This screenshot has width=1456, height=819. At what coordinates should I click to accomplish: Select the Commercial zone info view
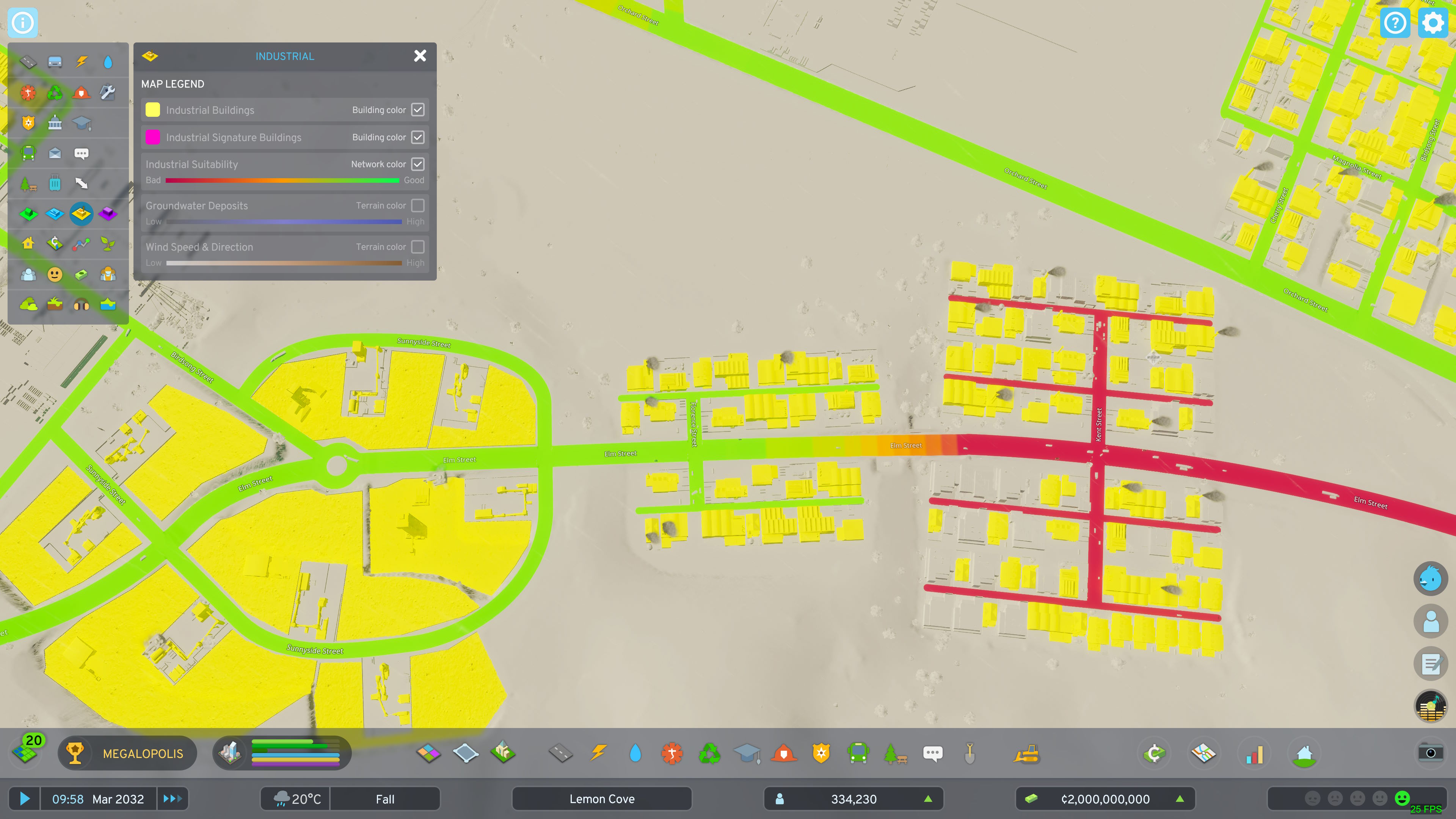(55, 213)
